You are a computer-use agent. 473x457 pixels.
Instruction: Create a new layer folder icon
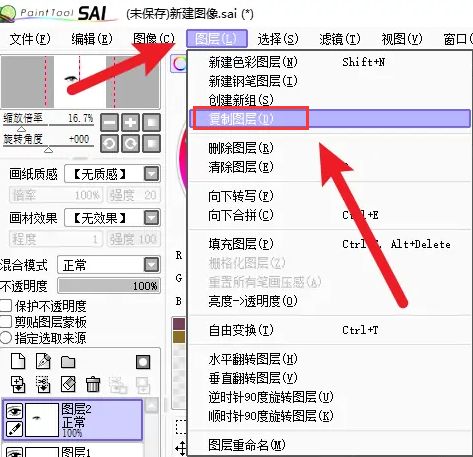(68, 362)
